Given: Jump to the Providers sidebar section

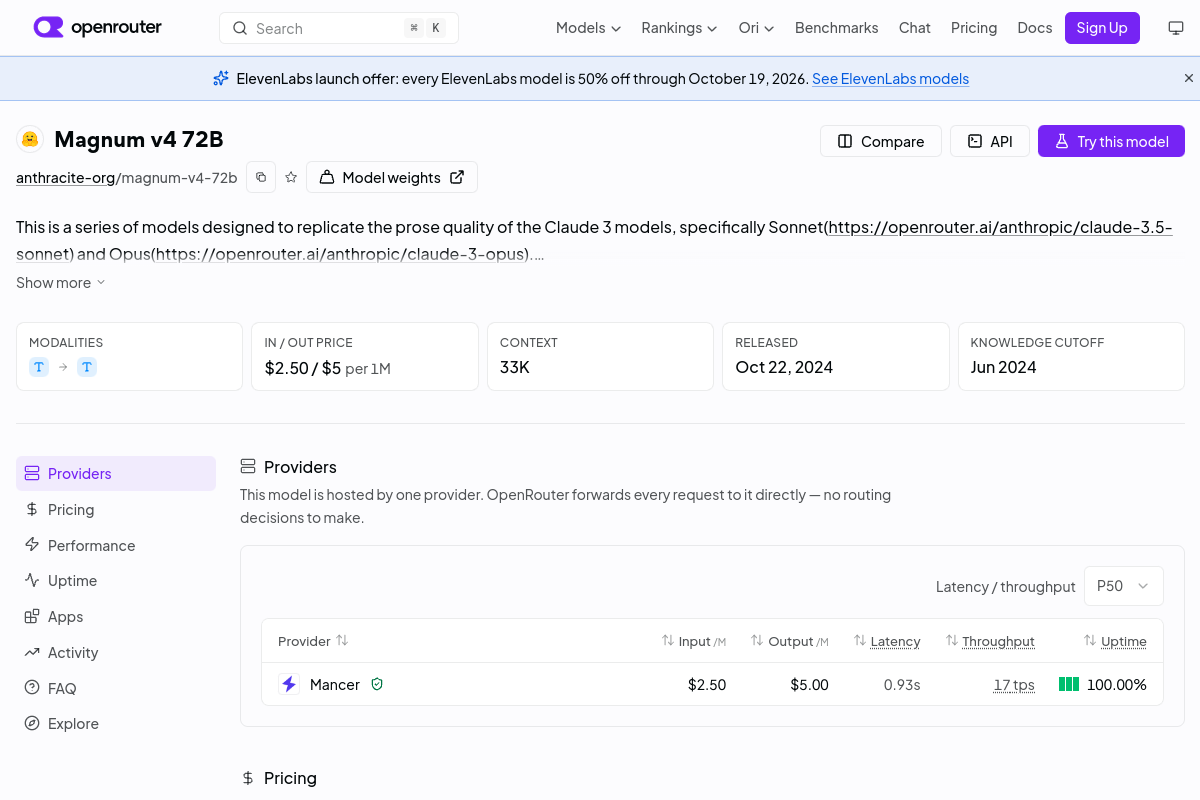Looking at the screenshot, I should tap(116, 474).
